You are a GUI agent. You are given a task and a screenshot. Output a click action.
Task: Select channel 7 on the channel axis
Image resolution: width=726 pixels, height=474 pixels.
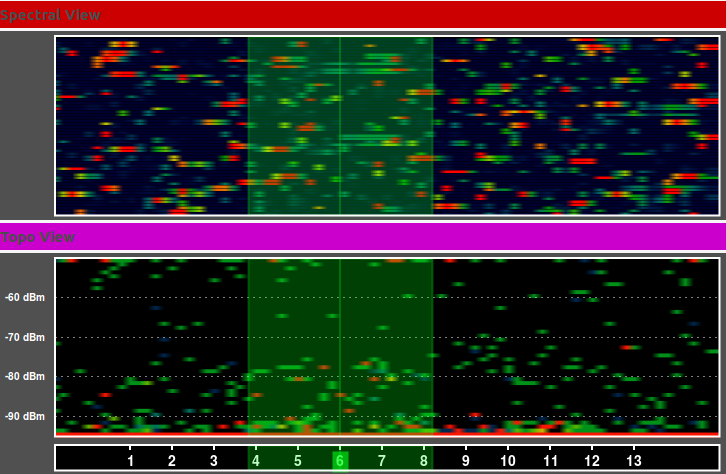[382, 461]
